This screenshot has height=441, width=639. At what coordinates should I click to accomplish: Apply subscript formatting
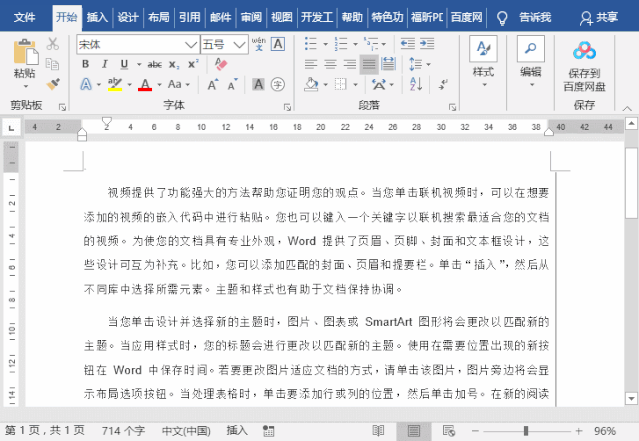pos(174,64)
